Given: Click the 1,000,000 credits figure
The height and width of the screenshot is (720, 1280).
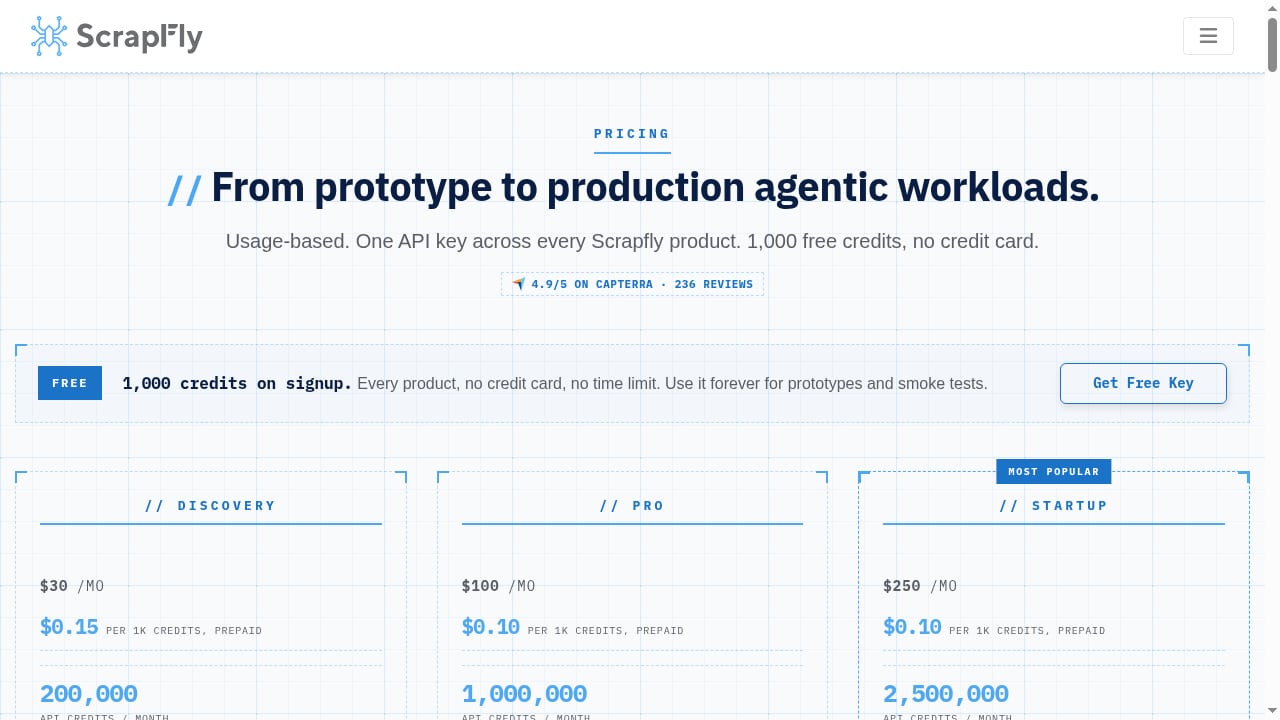Looking at the screenshot, I should pos(524,693).
